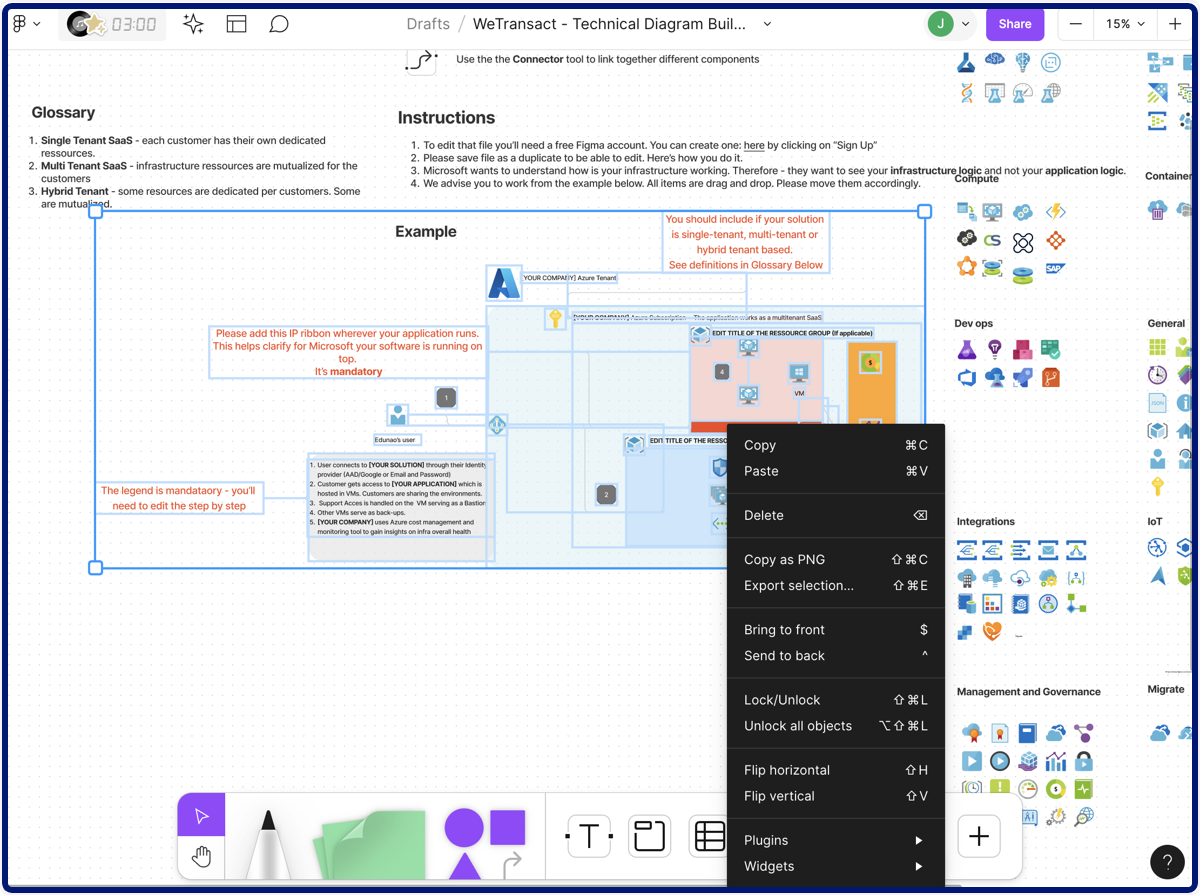Zoom in with the plus button

[x=1174, y=24]
